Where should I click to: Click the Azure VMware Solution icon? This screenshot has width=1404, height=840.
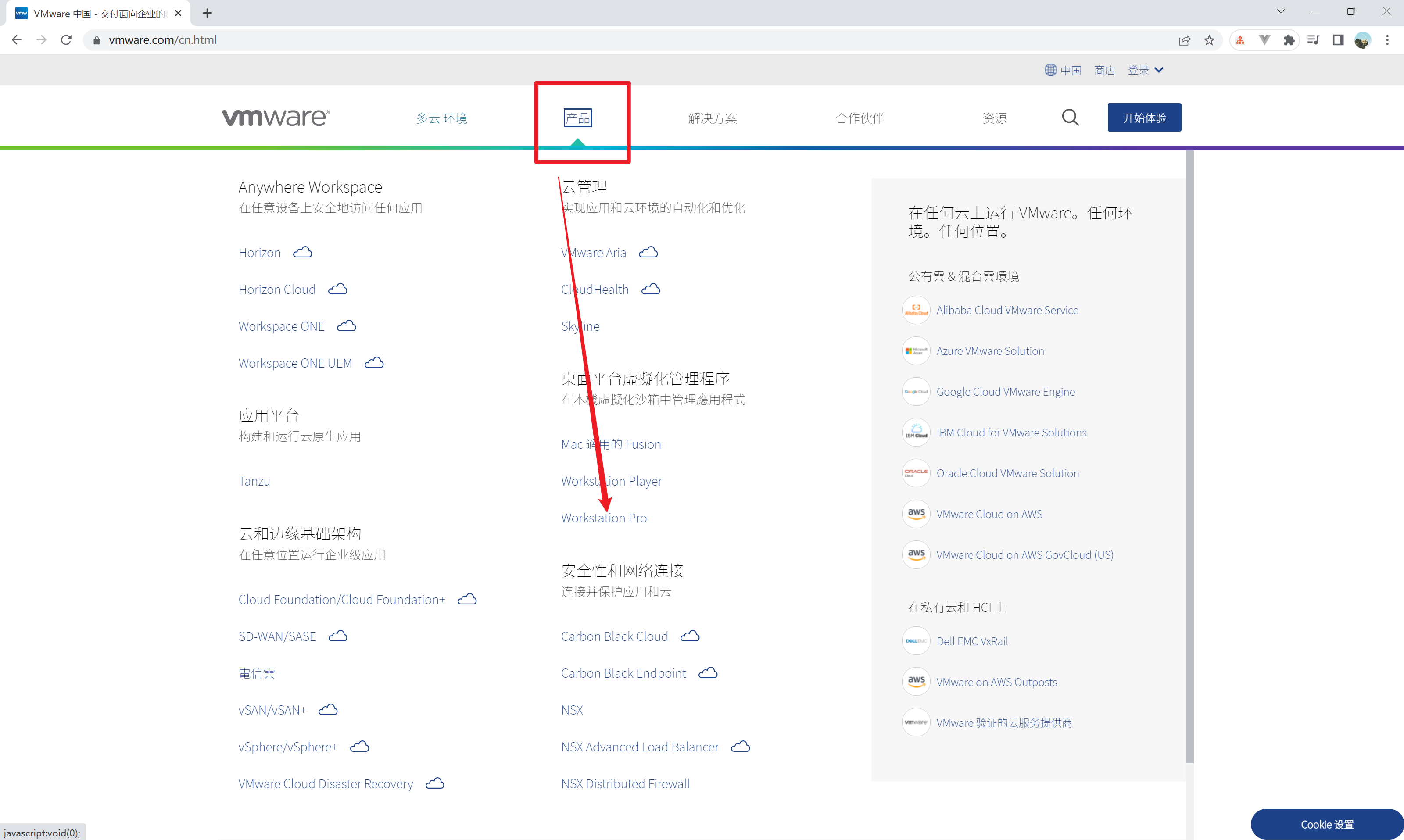tap(915, 350)
